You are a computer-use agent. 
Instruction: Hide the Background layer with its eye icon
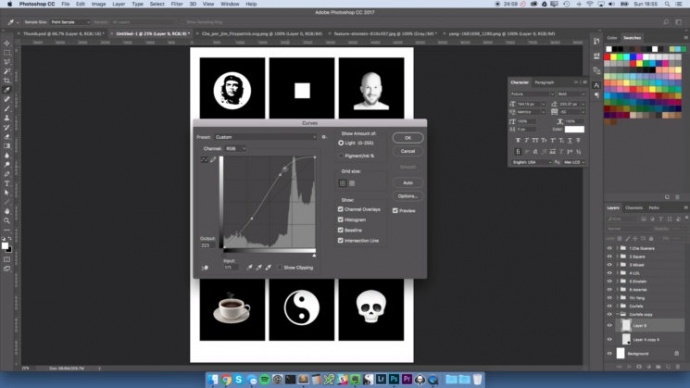609,353
